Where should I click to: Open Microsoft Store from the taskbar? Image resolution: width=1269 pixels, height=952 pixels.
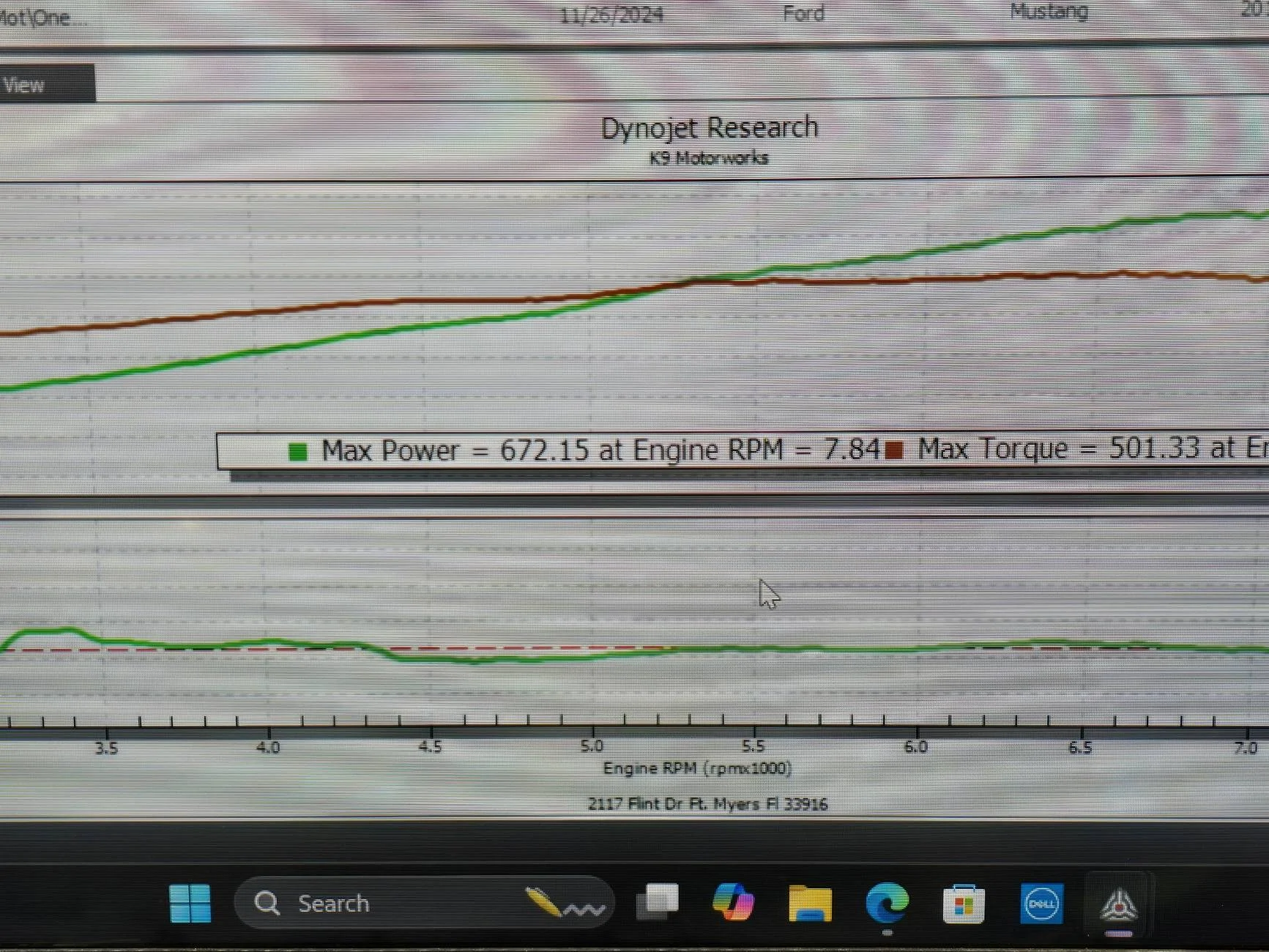[x=963, y=904]
